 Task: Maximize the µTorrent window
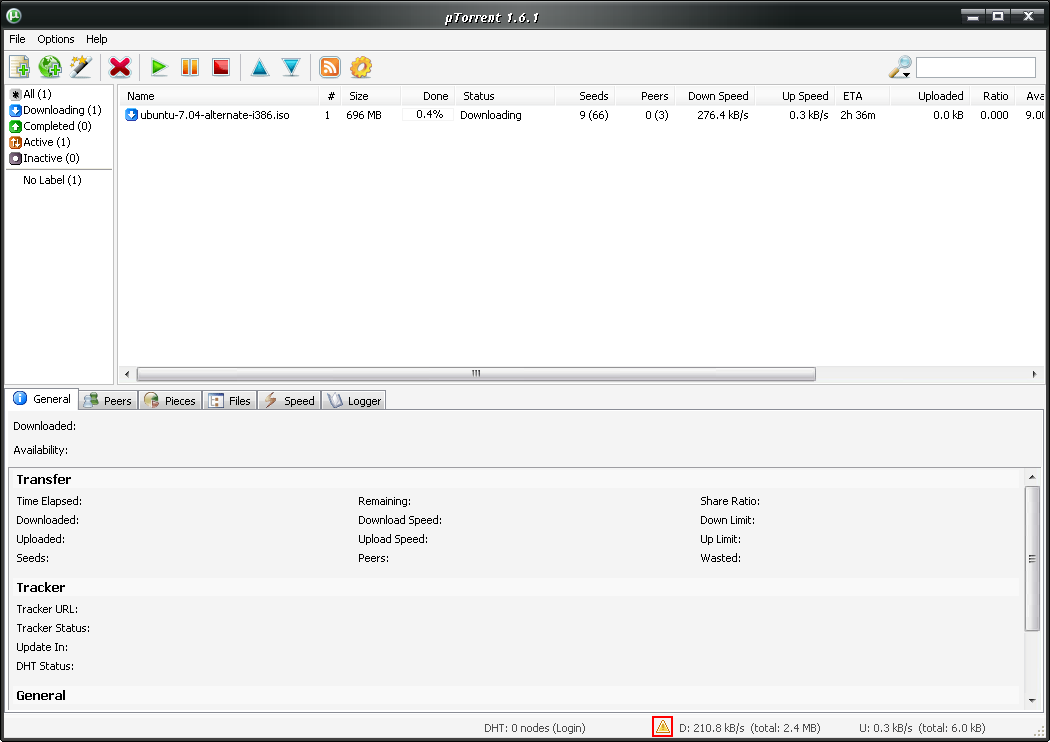point(998,15)
